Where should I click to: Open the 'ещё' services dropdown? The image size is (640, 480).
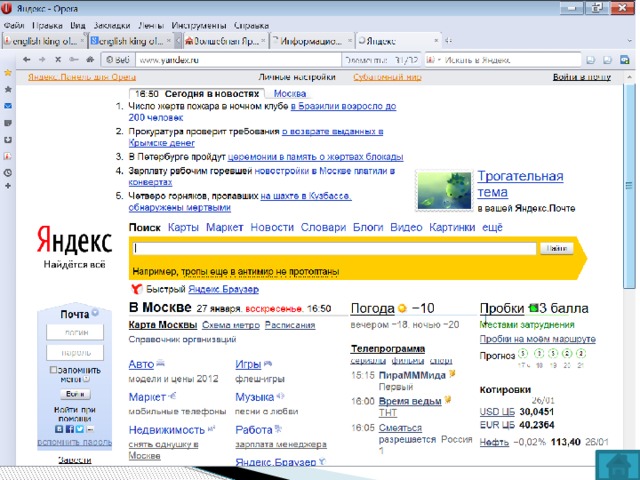tap(492, 228)
